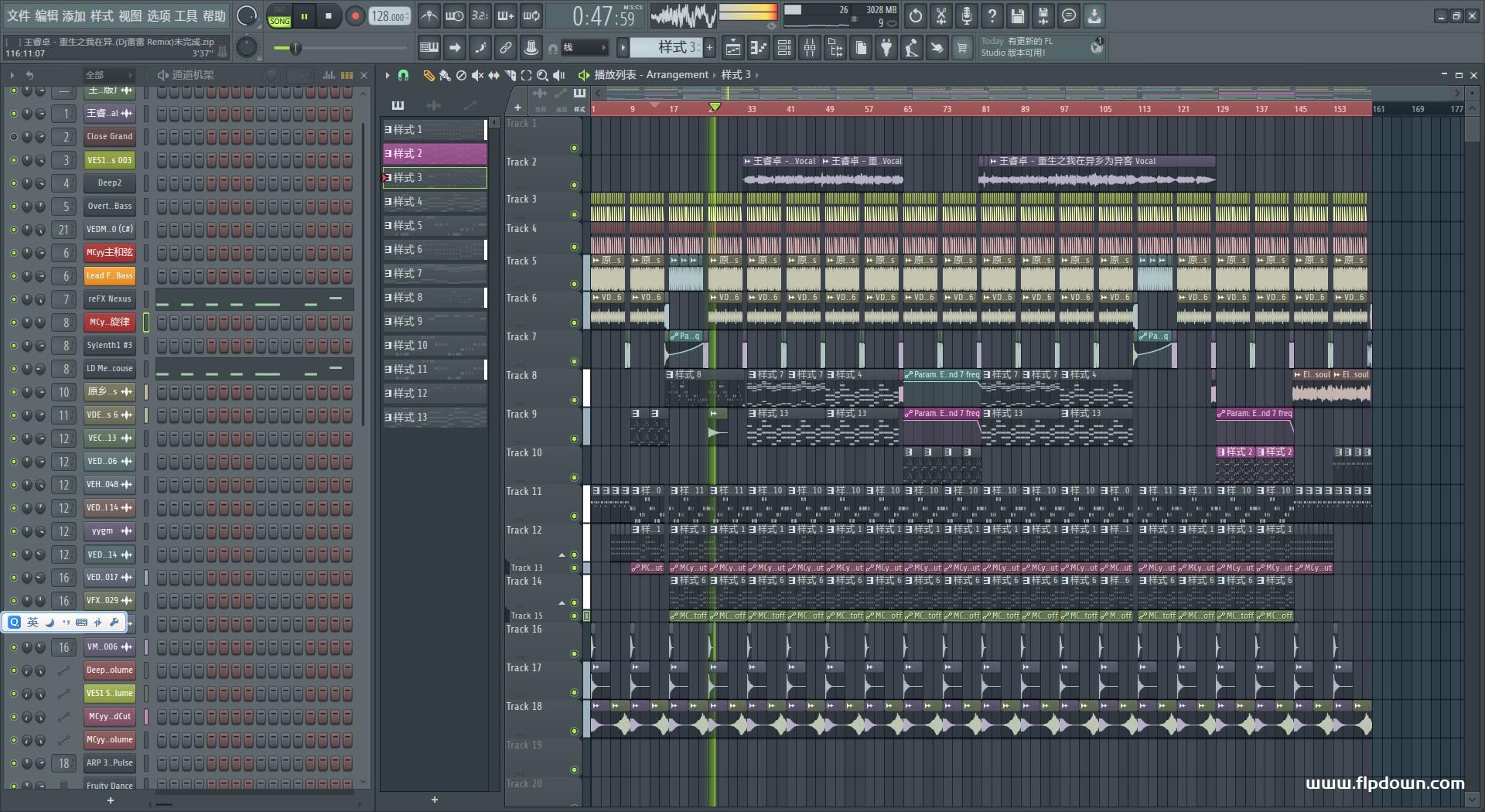
Task: Show the channel rack view icon
Action: [x=783, y=48]
